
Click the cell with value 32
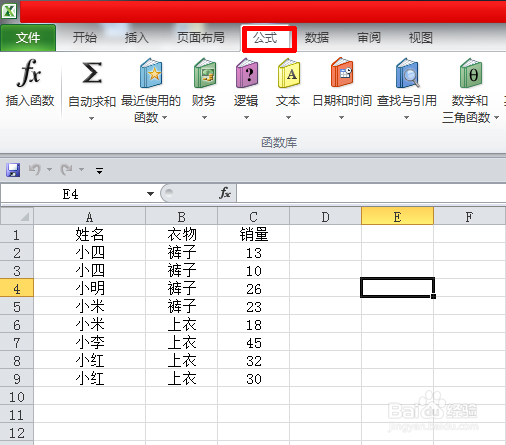coord(253,361)
